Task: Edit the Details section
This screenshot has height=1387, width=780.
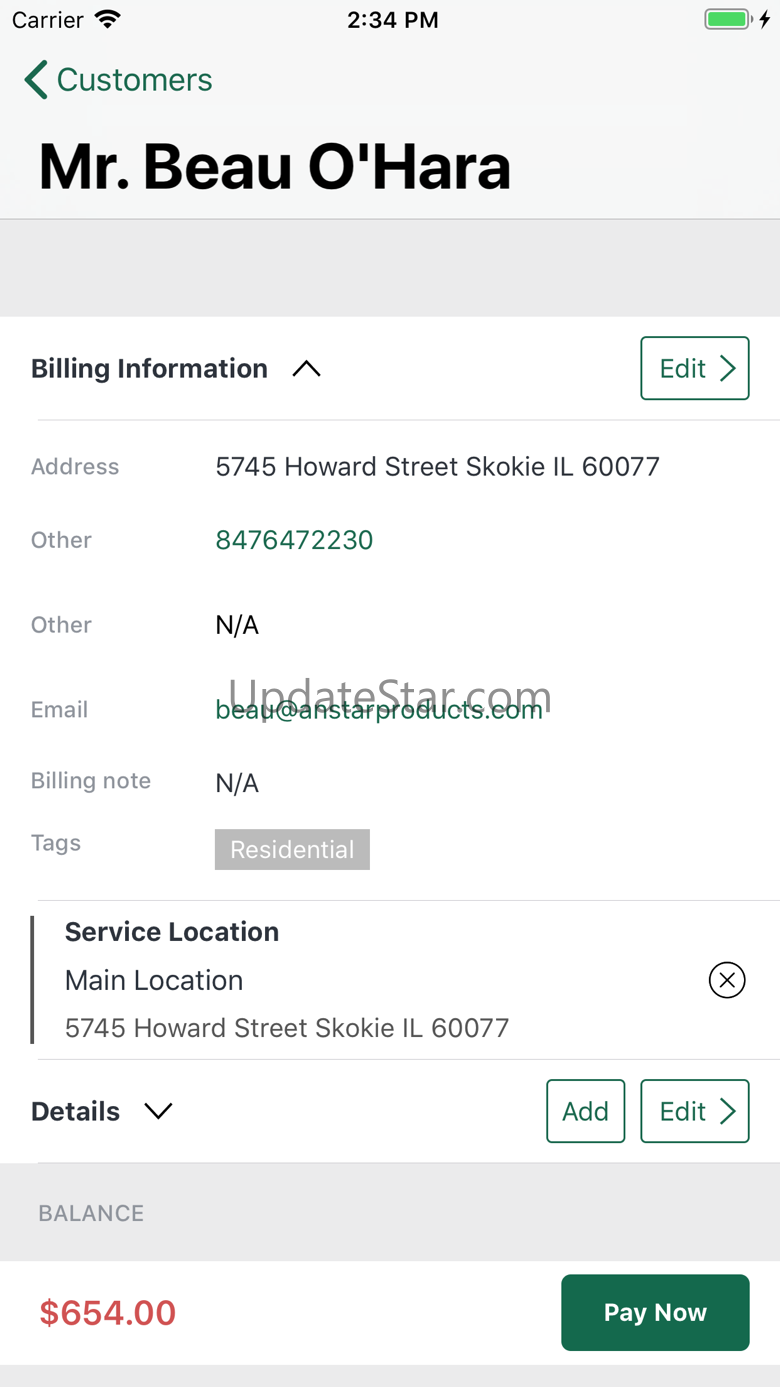Action: point(695,1111)
